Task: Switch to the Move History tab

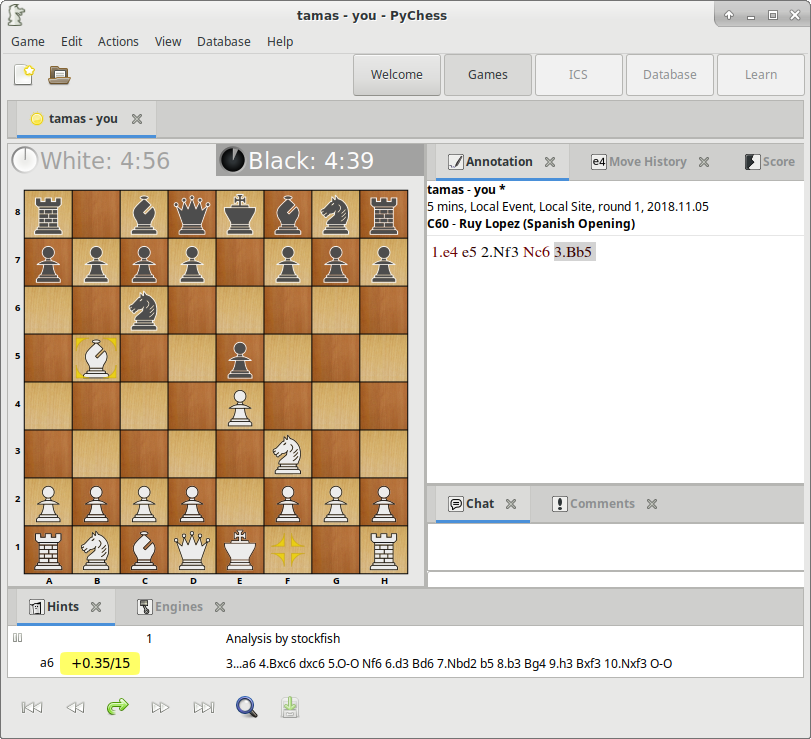Action: tap(648, 161)
